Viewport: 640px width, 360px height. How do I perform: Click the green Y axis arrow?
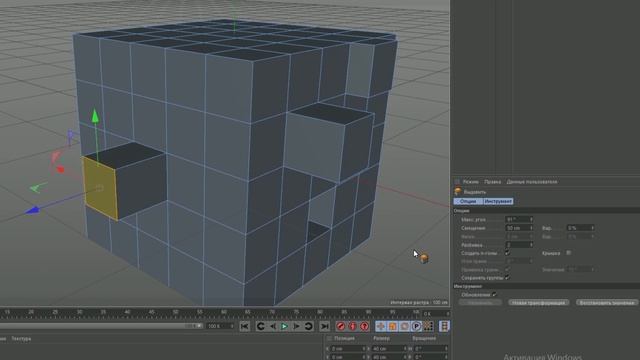tap(95, 116)
